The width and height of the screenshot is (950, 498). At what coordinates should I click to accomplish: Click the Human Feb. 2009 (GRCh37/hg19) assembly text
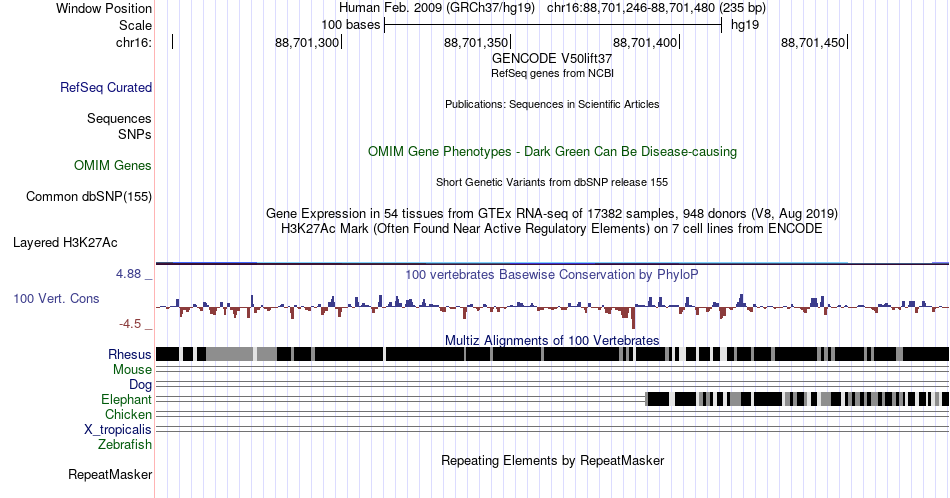coord(437,8)
